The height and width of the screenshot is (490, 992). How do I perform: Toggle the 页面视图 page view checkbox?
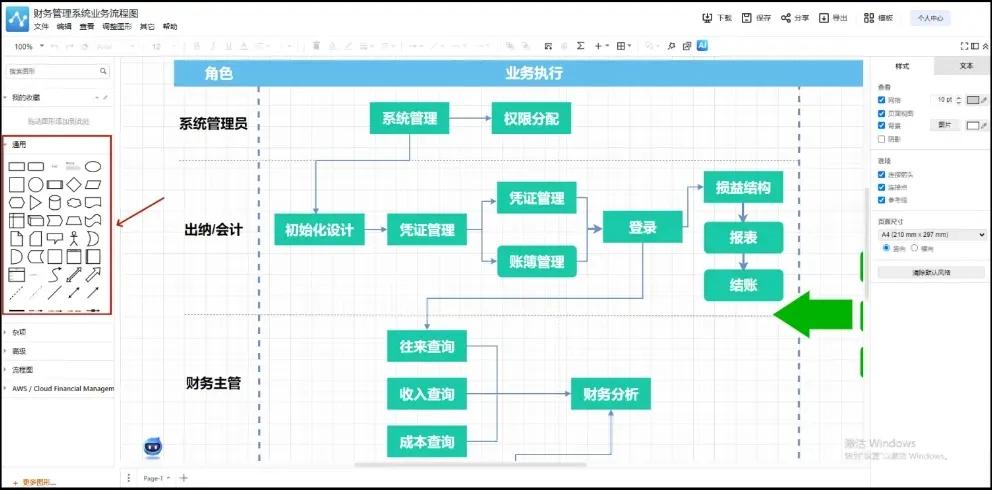tap(882, 113)
